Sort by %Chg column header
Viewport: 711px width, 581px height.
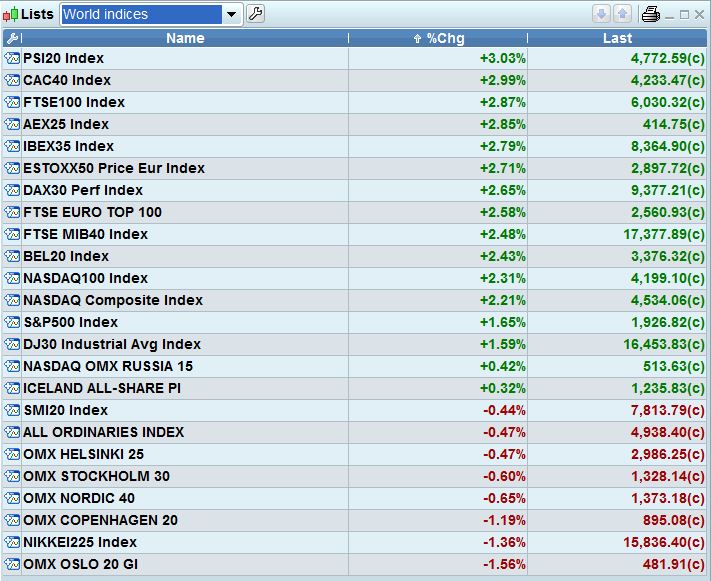pyautogui.click(x=438, y=39)
